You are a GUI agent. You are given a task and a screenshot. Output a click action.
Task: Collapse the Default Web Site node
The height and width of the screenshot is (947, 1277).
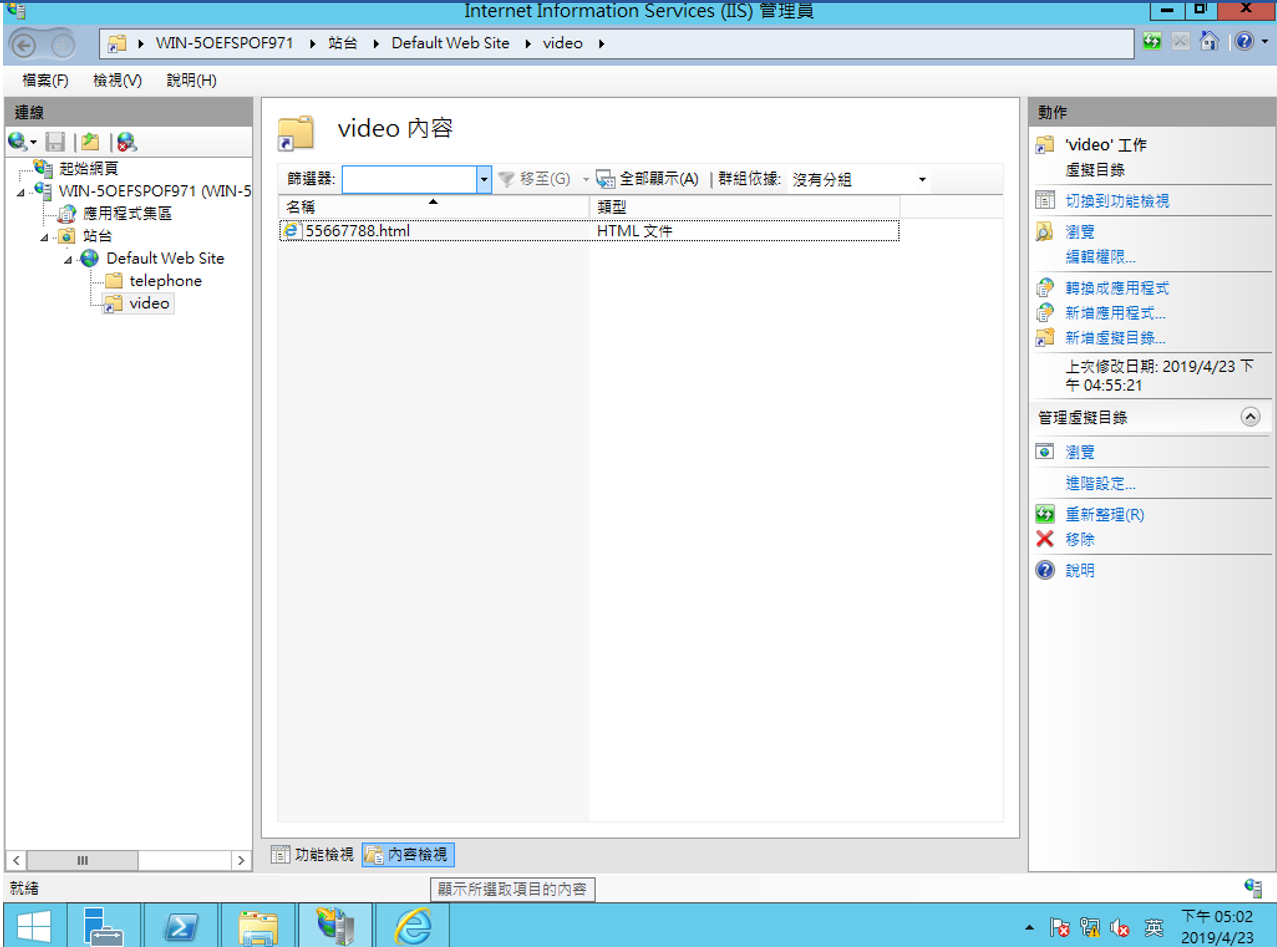tap(68, 259)
